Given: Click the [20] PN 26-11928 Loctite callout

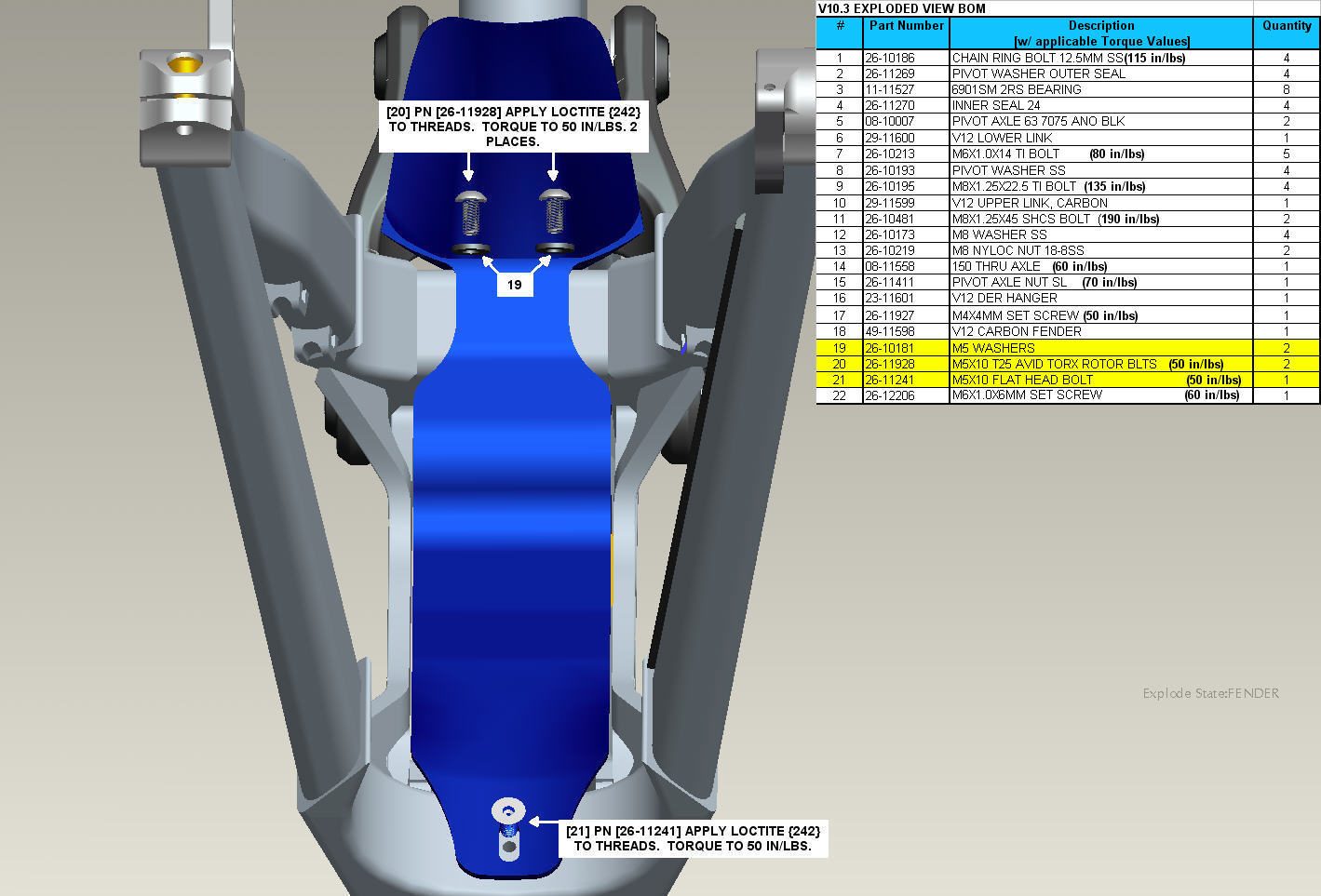Looking at the screenshot, I should pos(513,127).
